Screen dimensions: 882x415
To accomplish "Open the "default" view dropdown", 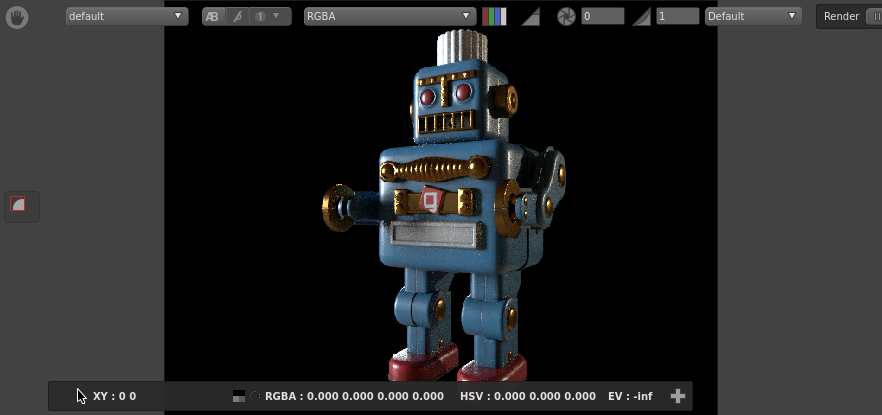I will click(x=126, y=16).
